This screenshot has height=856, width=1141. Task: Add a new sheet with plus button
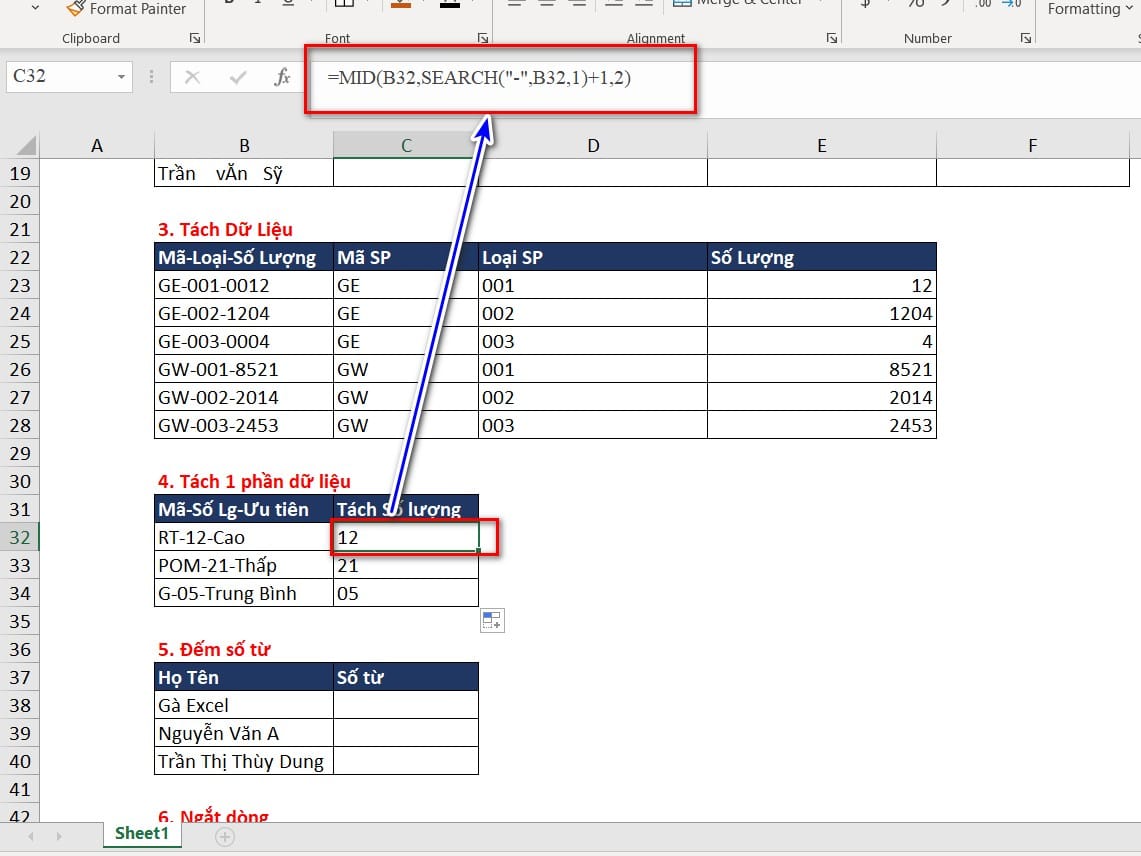tap(225, 837)
